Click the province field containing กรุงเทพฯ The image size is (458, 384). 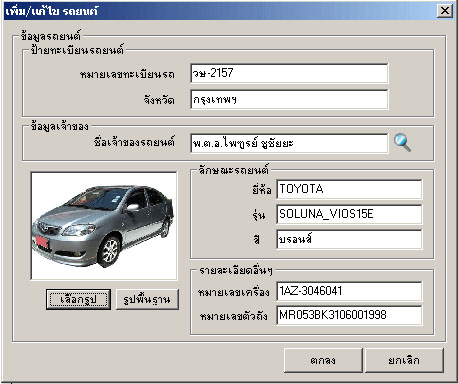click(289, 99)
